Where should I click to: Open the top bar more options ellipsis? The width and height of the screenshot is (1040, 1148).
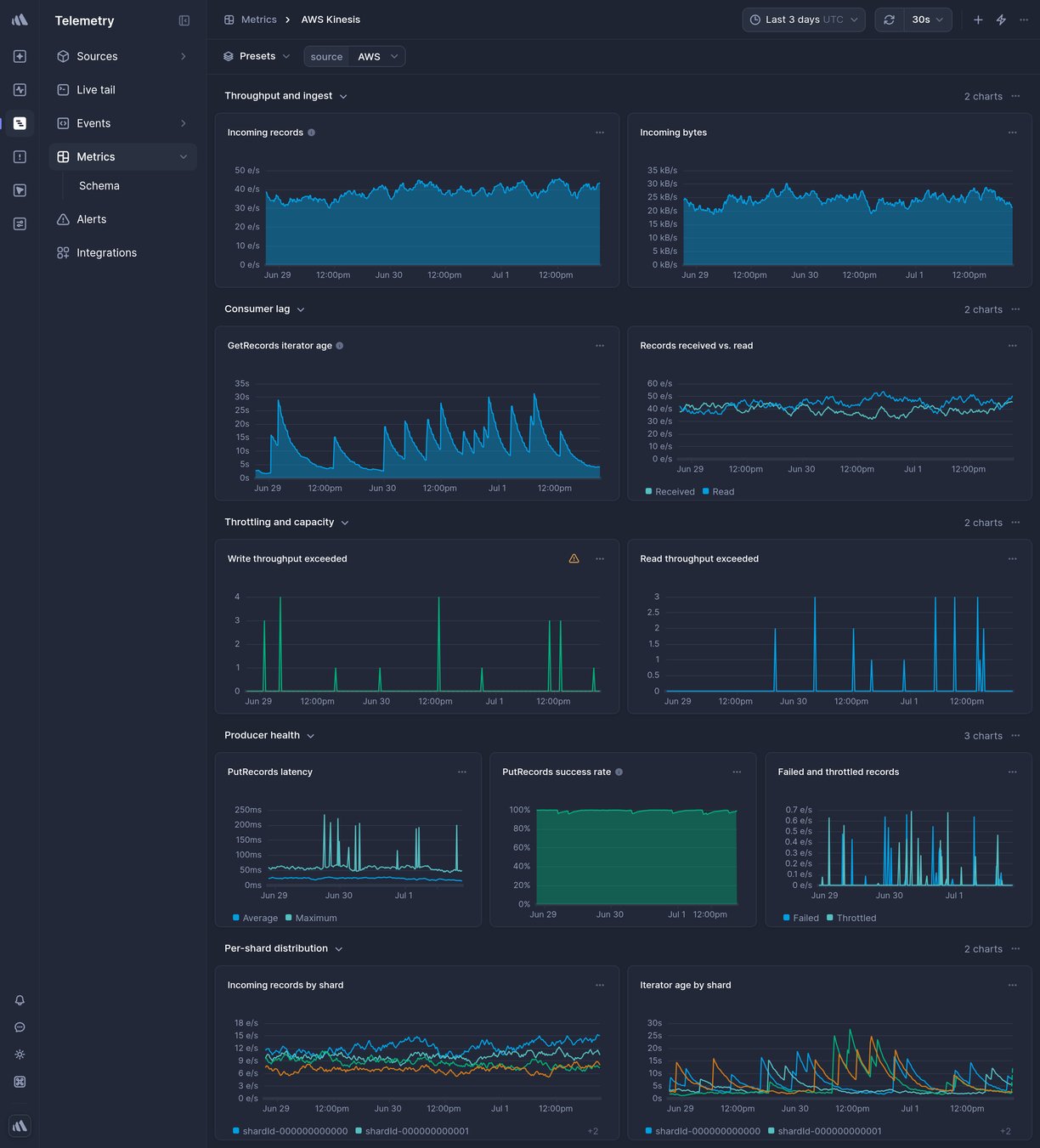(1024, 20)
